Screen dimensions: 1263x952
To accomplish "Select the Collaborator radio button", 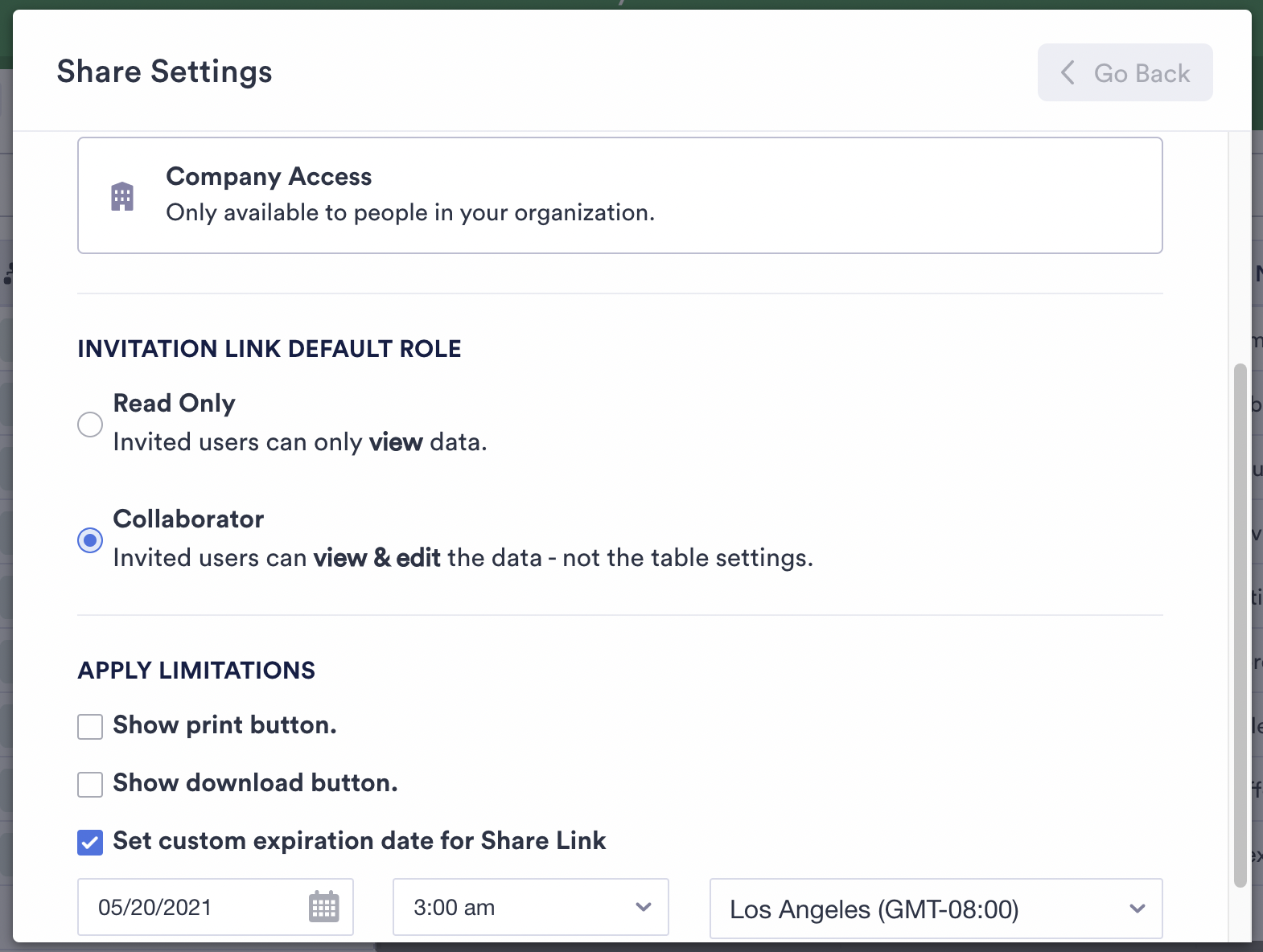I will tap(90, 540).
